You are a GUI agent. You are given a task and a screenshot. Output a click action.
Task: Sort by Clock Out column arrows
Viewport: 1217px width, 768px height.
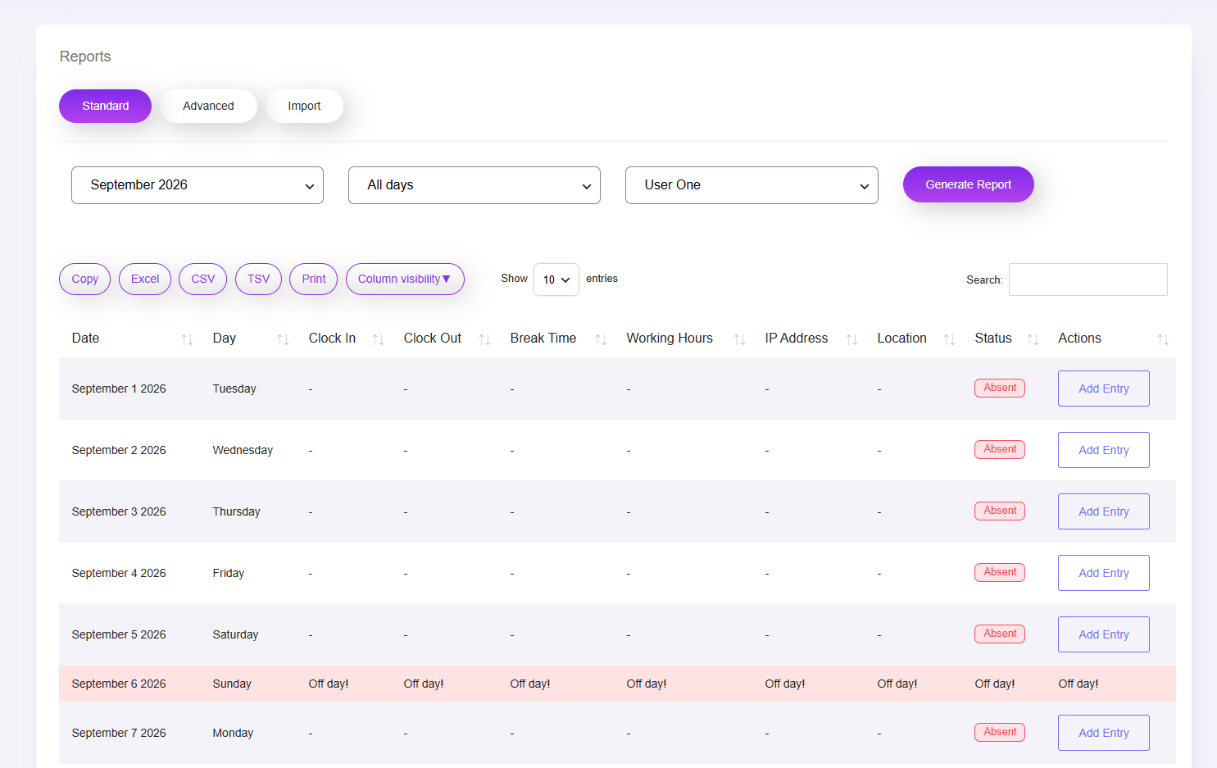484,339
